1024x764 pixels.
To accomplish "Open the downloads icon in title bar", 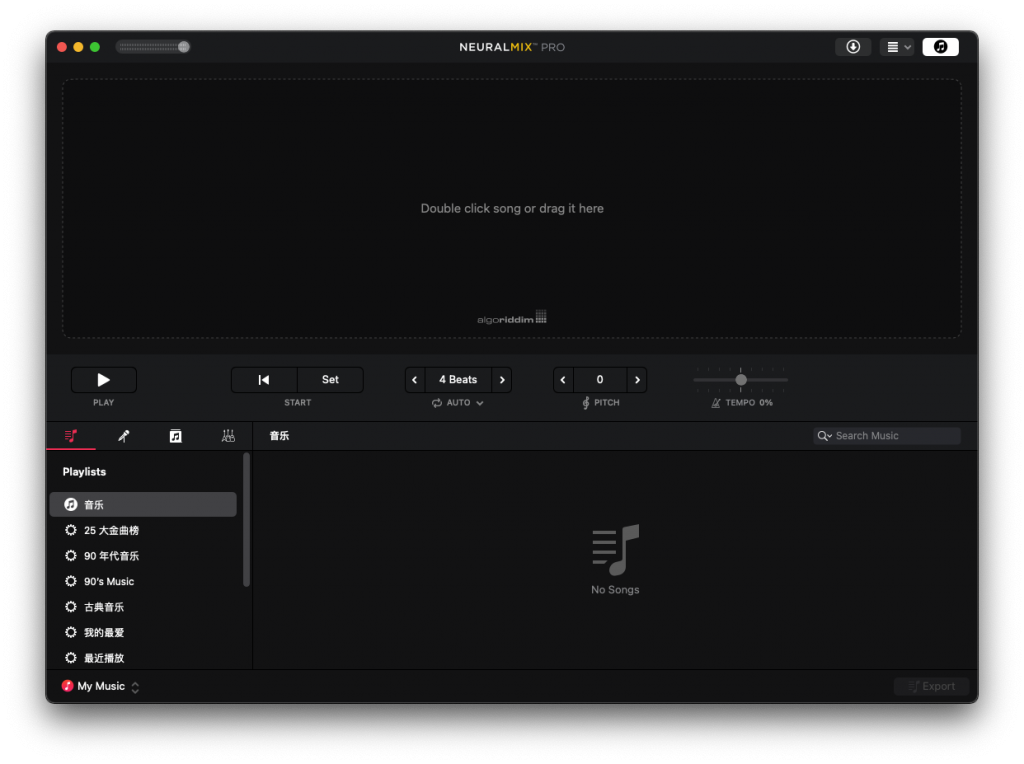I will 853,46.
